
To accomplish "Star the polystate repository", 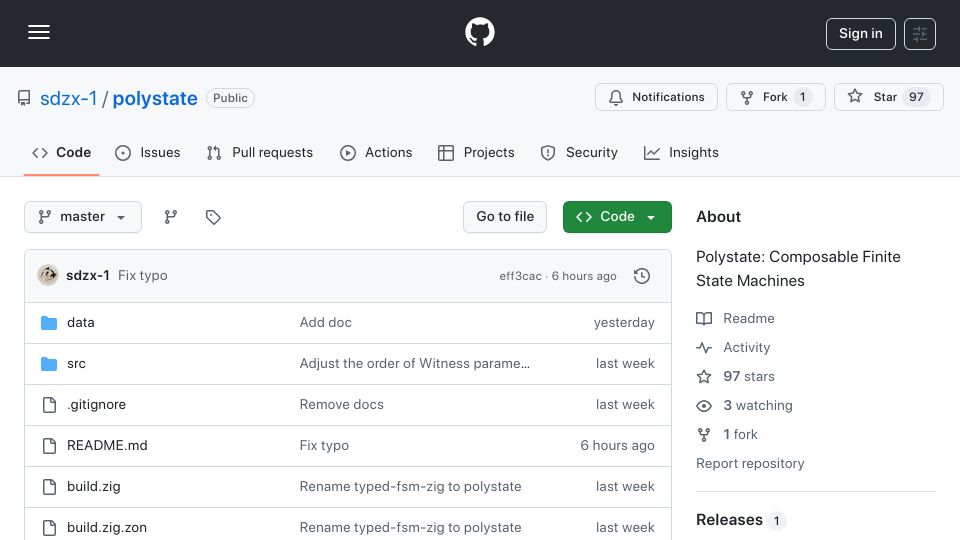I will tap(888, 97).
